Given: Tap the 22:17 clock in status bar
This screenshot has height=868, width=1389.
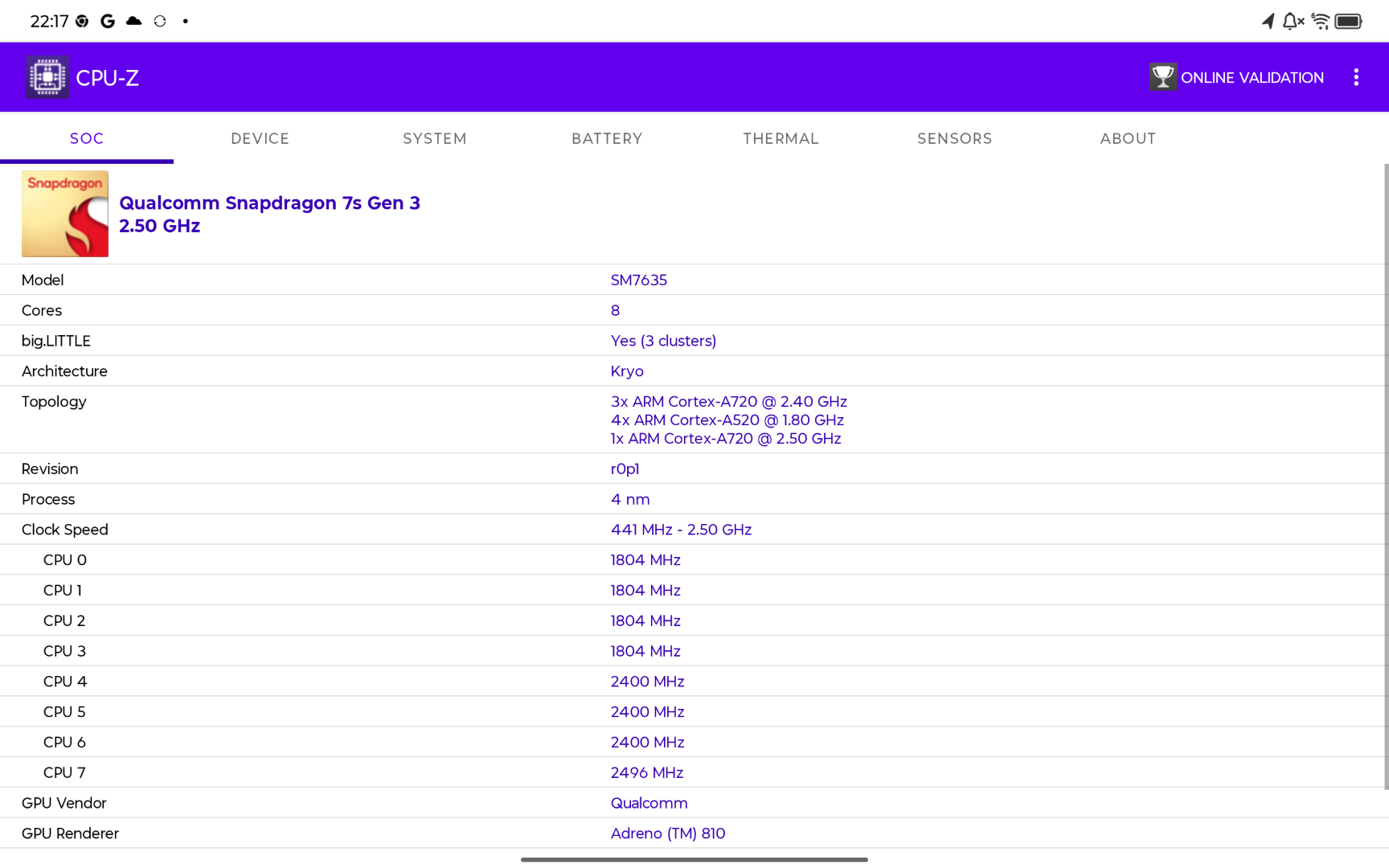Looking at the screenshot, I should click(49, 22).
